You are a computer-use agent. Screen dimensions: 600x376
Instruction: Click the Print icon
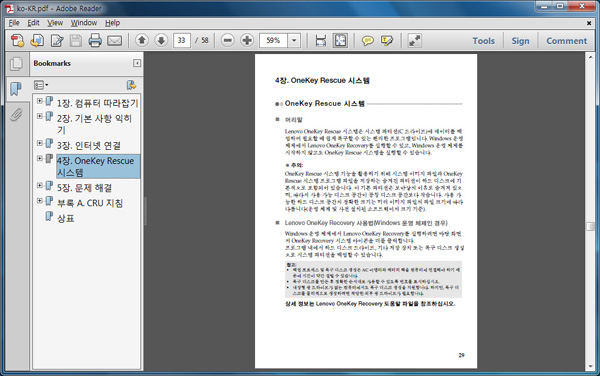pyautogui.click(x=95, y=40)
